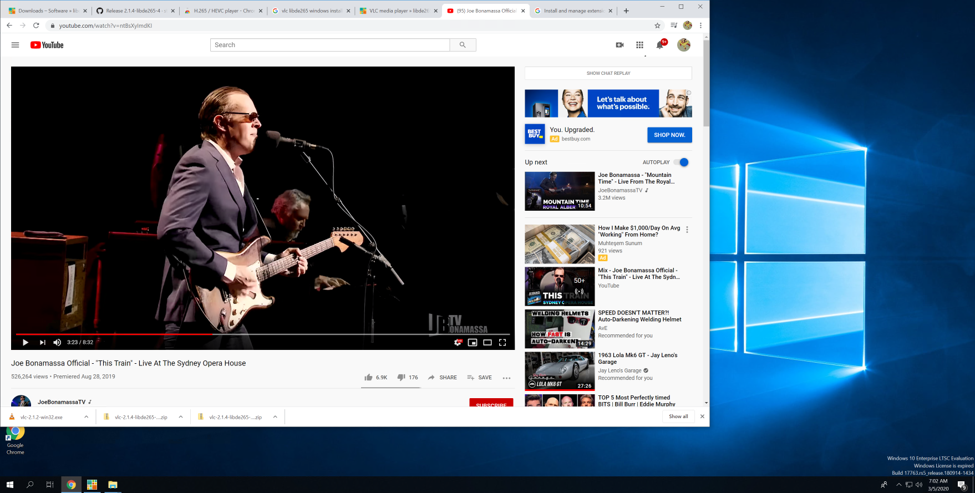Switch to the Install and manage extensions tab
The image size is (975, 493).
tap(570, 11)
